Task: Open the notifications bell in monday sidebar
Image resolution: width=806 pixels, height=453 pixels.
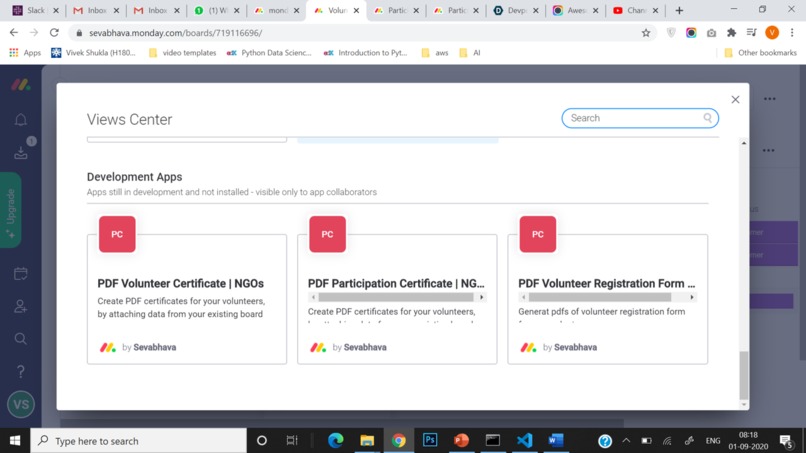Action: click(x=21, y=120)
